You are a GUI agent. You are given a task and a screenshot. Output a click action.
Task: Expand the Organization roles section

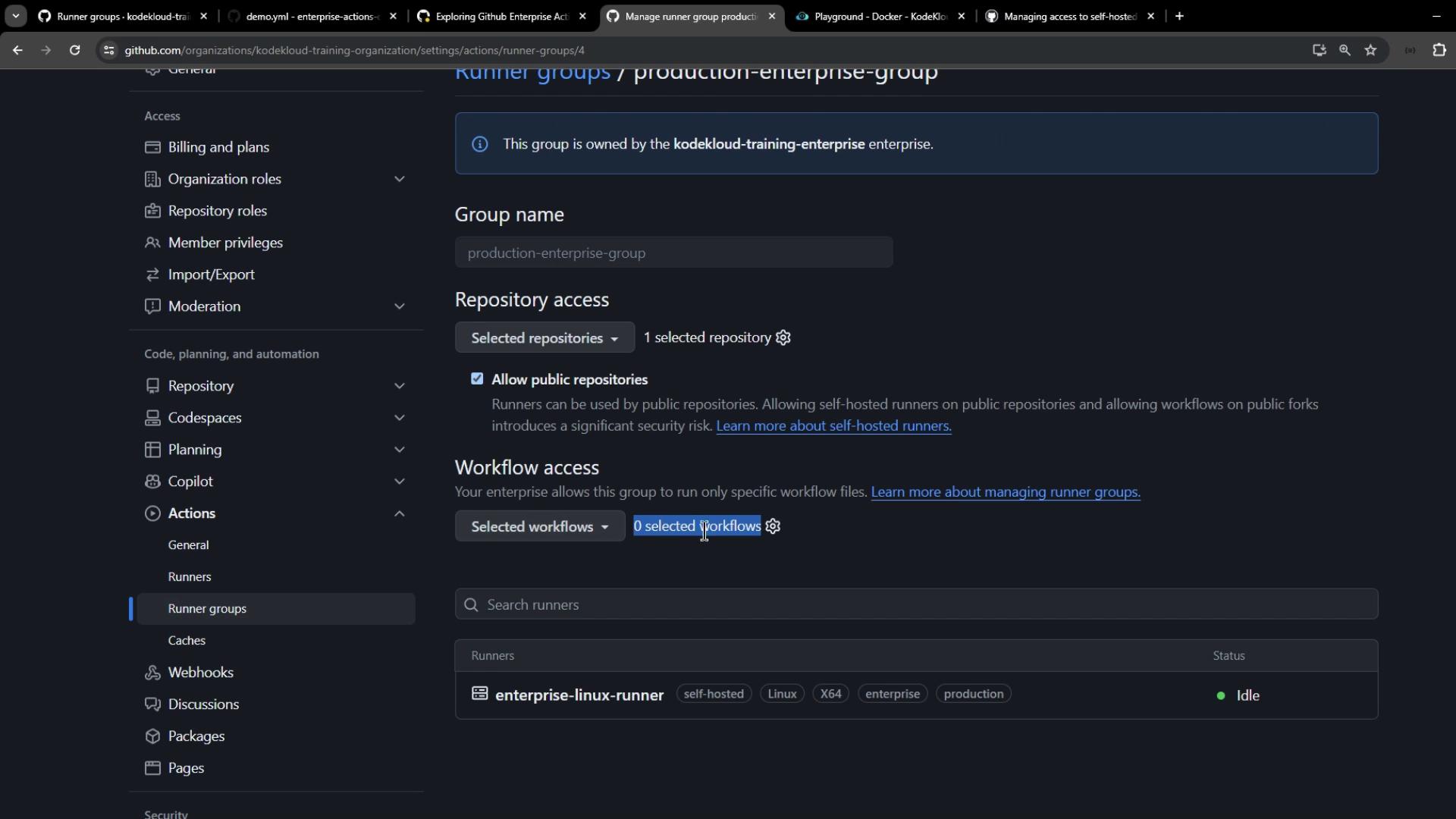(399, 179)
